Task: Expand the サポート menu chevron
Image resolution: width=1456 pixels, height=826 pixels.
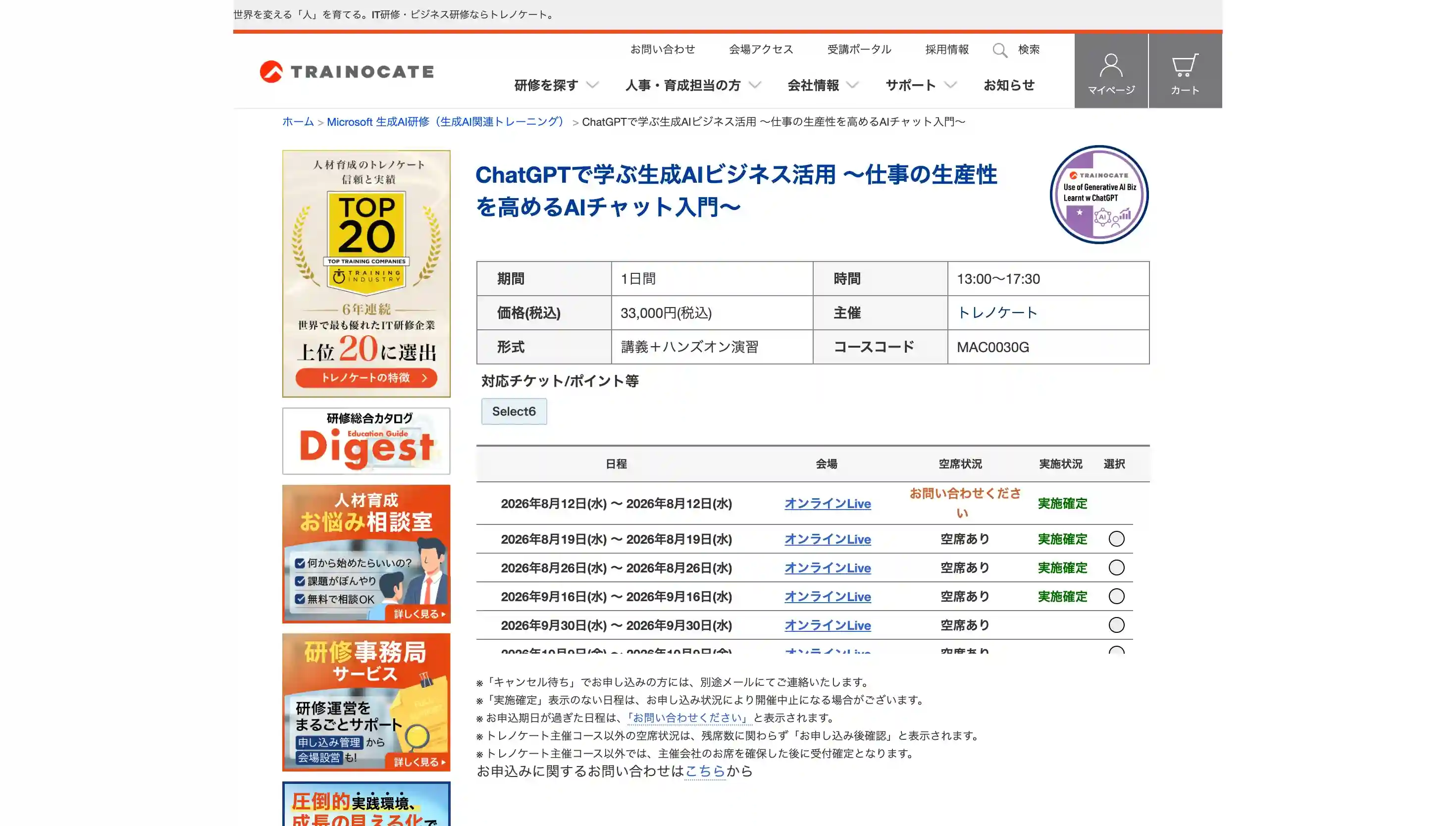Action: click(x=950, y=85)
